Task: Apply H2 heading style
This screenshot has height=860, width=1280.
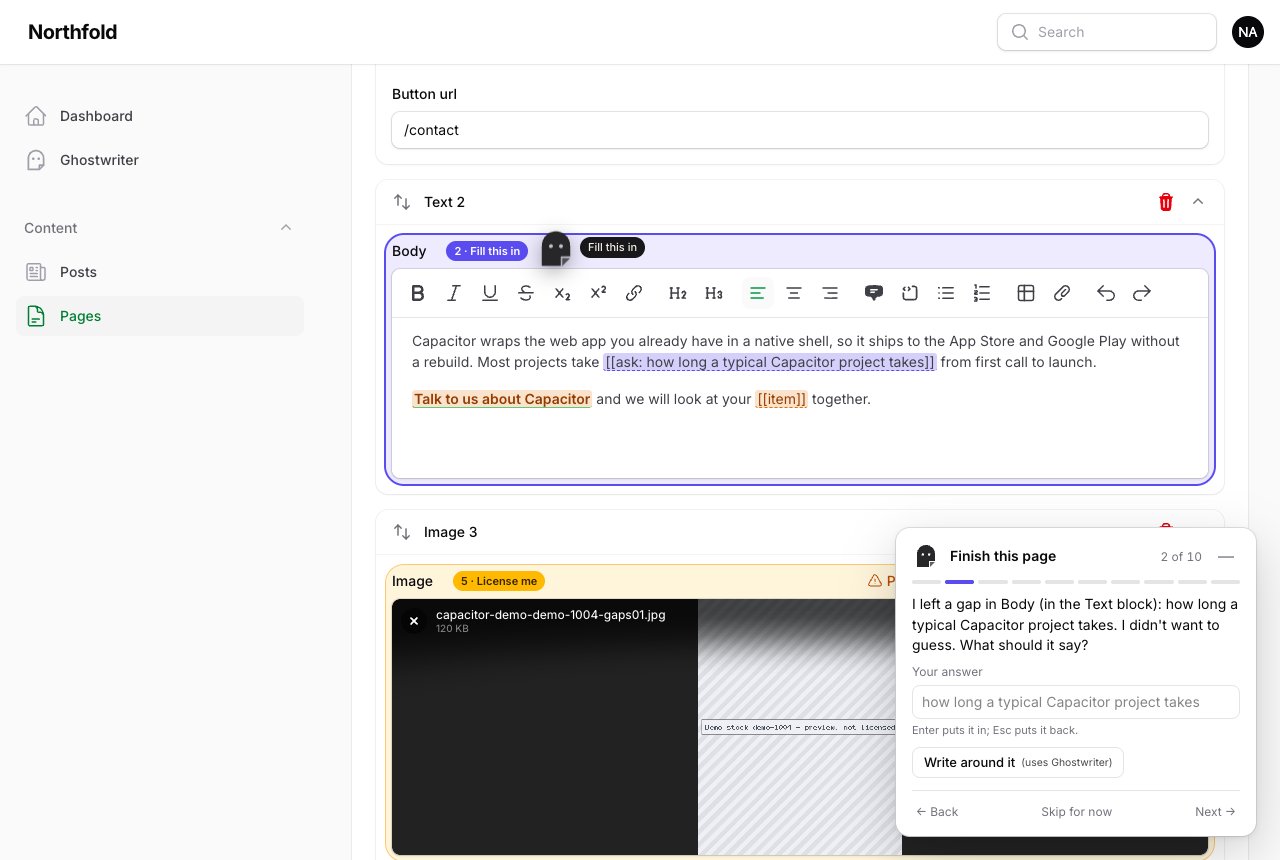Action: pyautogui.click(x=678, y=293)
